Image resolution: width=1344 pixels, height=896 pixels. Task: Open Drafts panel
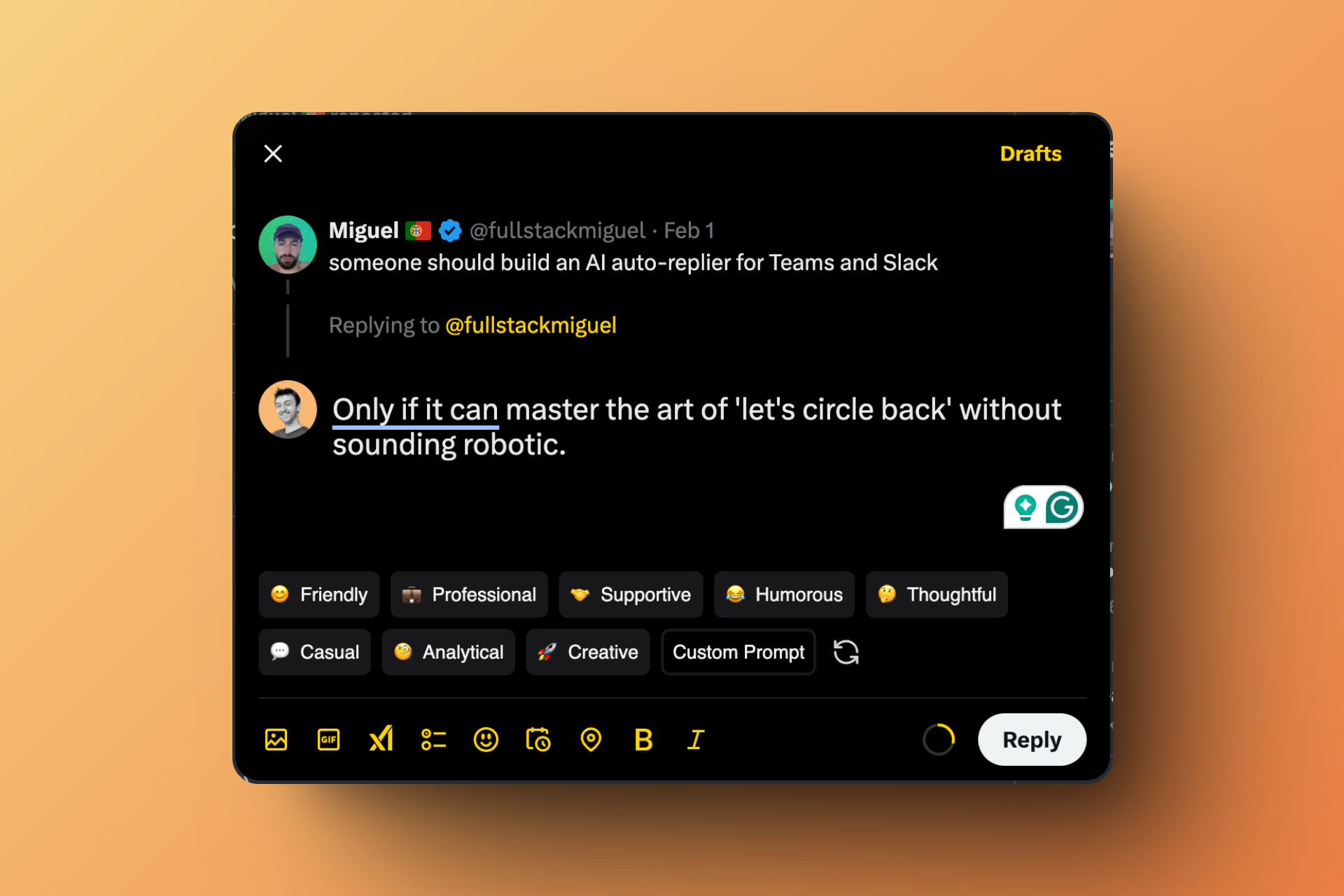click(1029, 152)
